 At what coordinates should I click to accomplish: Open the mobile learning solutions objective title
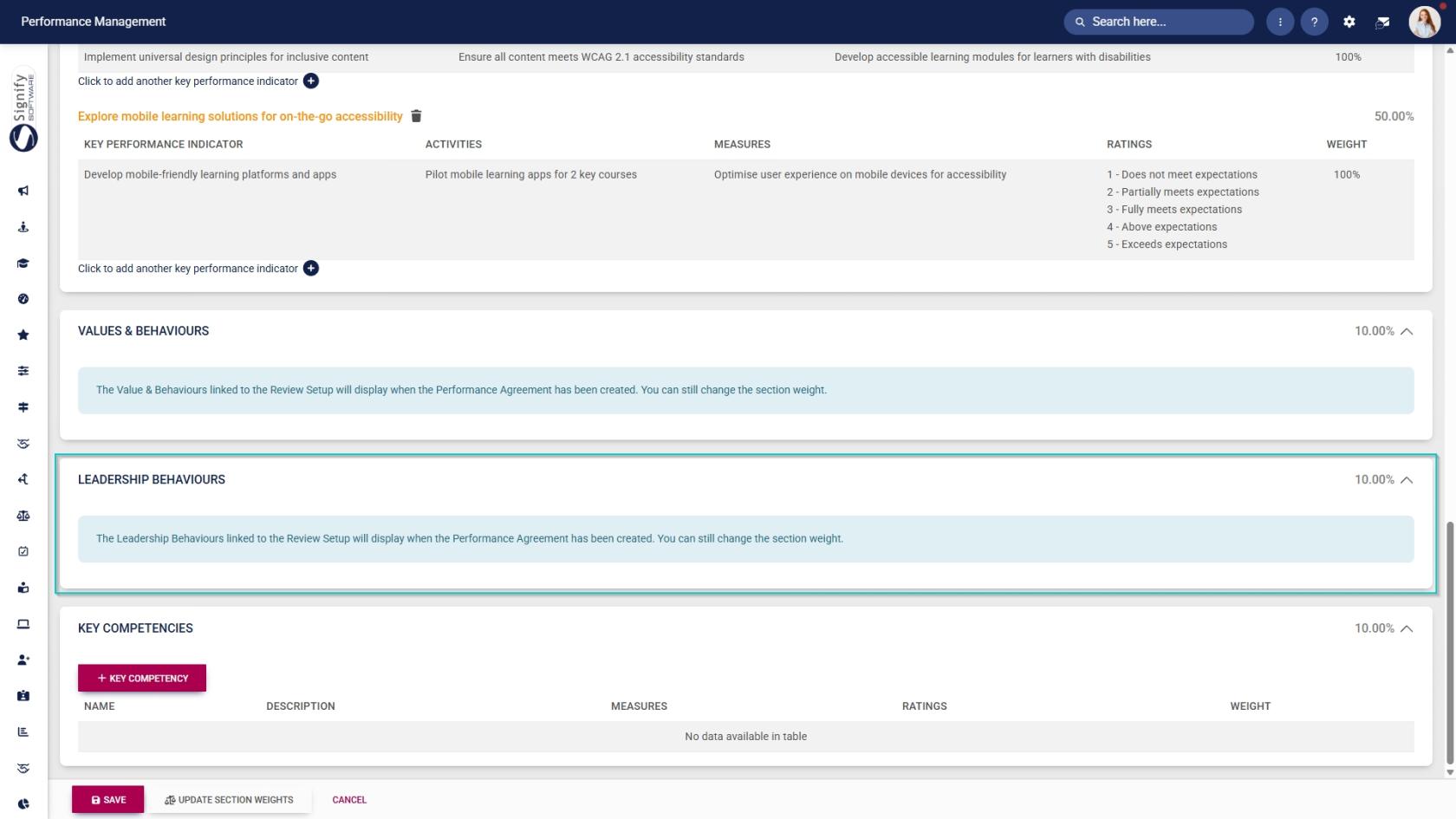point(240,116)
